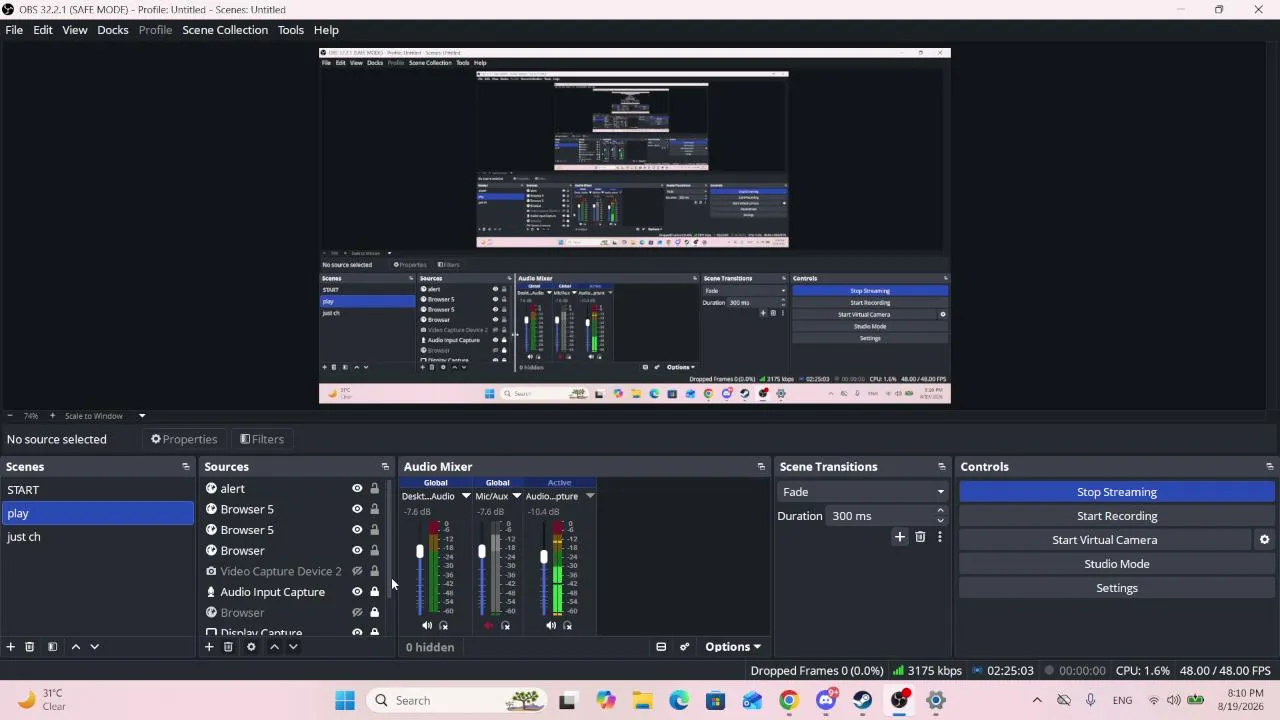
Task: Float the Audio Mixer dock panel
Action: pos(761,467)
